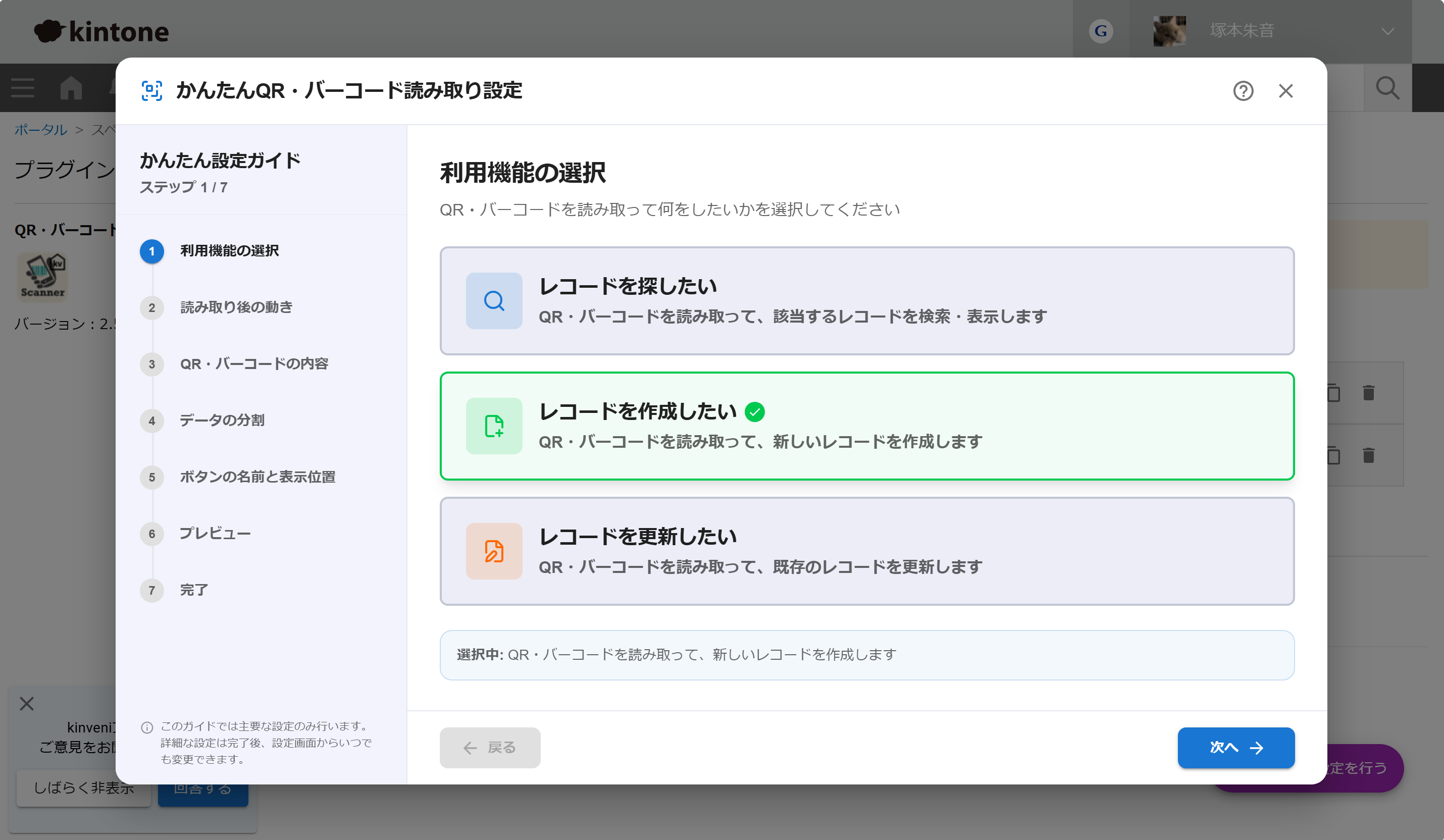The width and height of the screenshot is (1444, 840).
Task: Go to step 6 プレビュー
Action: click(x=195, y=534)
